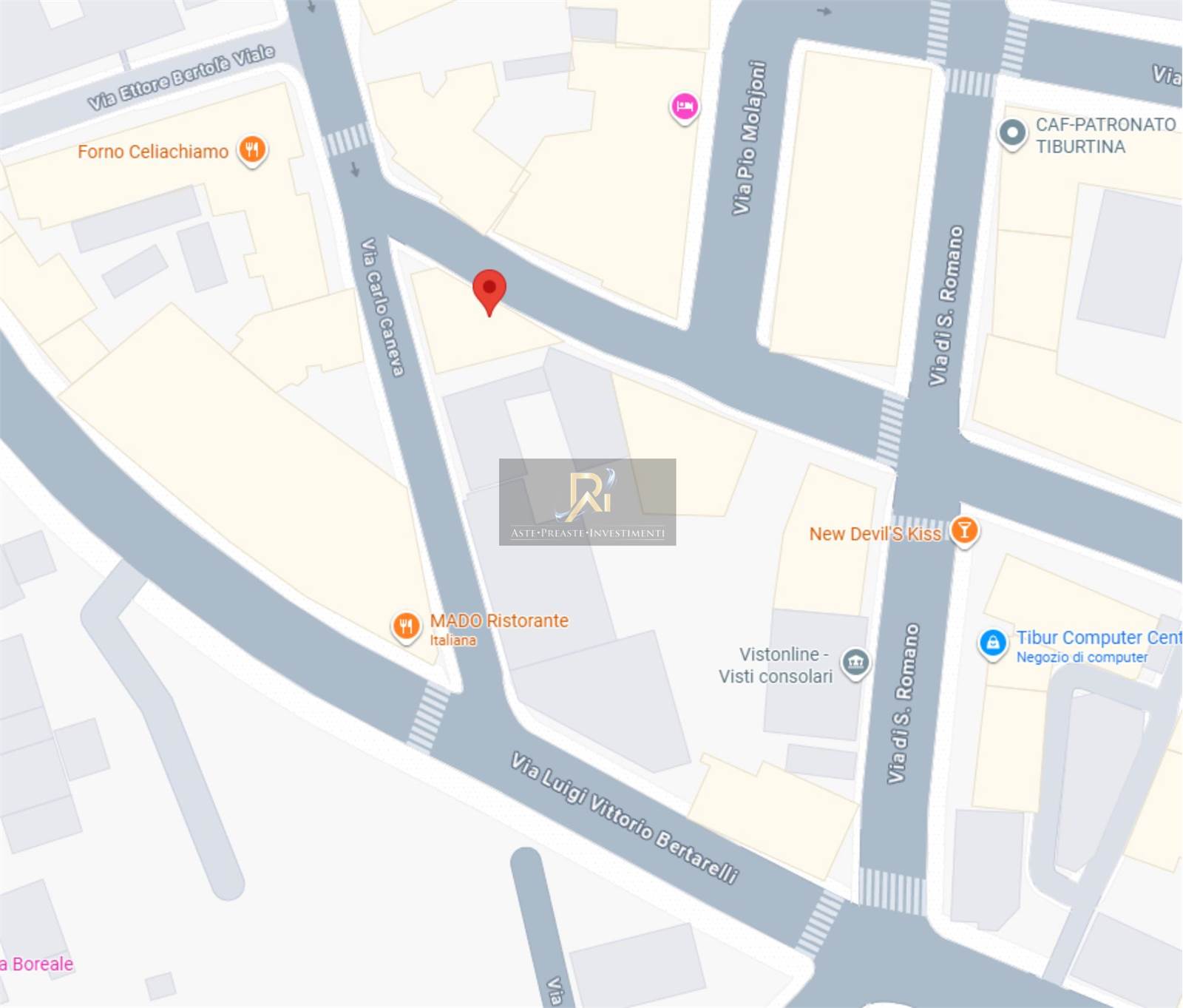Screen dimensions: 1183x1008
Task: Open the Forno Celiachiamo place label
Action: click(x=153, y=152)
